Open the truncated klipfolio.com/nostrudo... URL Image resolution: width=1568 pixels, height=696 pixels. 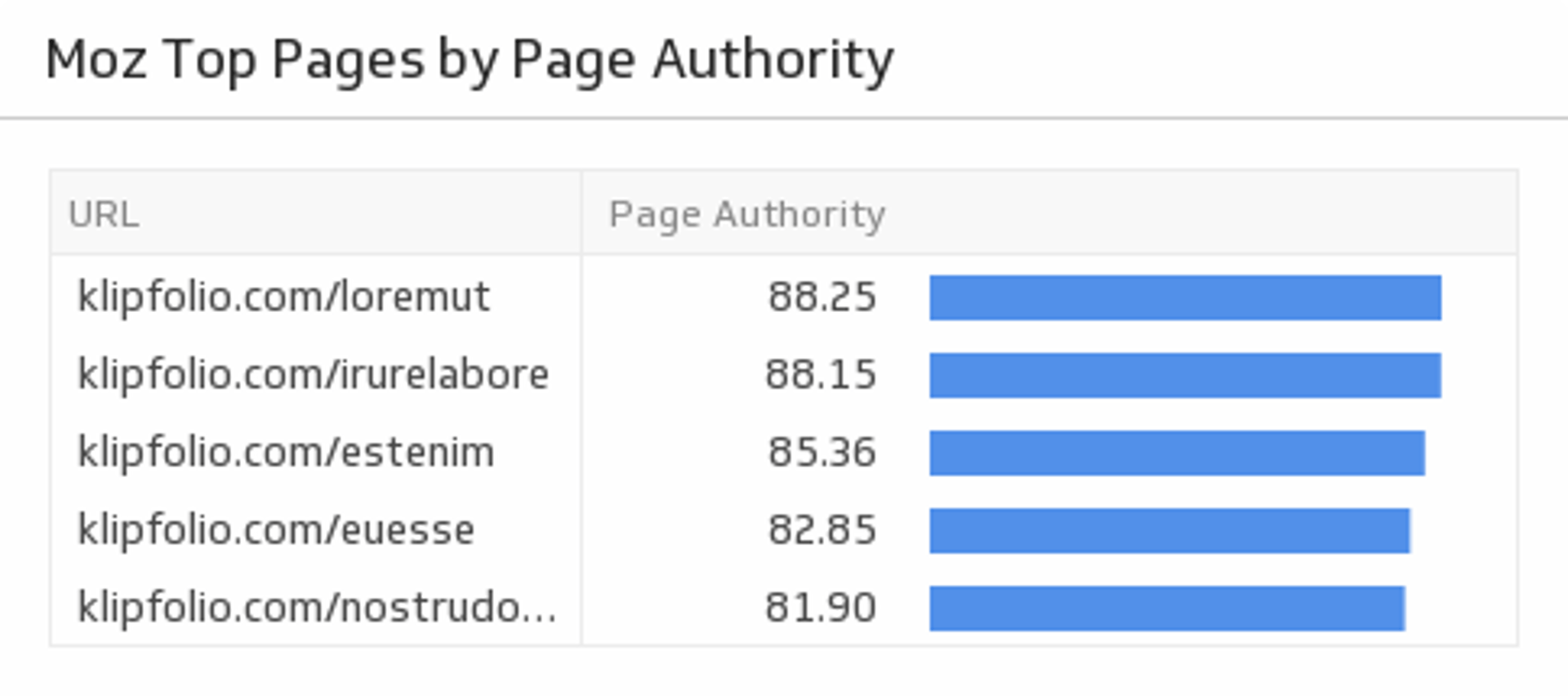316,607
